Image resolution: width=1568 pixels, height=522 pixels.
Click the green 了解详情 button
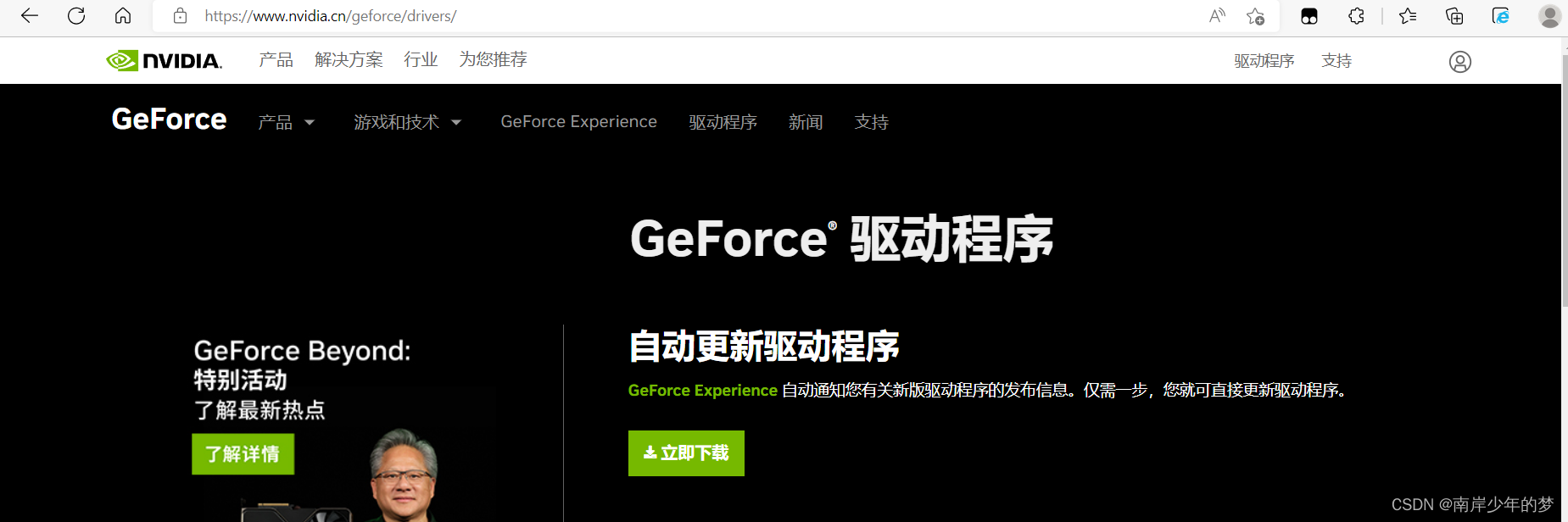pyautogui.click(x=243, y=454)
